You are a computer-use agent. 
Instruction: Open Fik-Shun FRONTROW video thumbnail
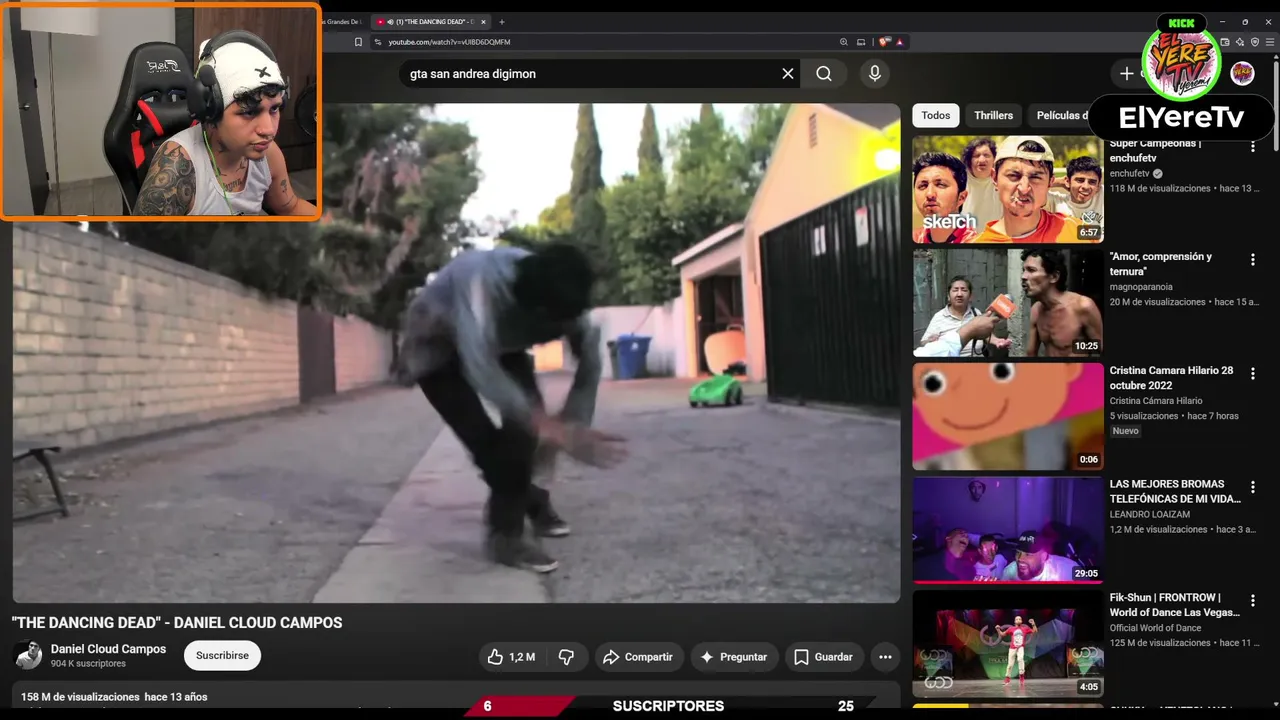point(1008,644)
